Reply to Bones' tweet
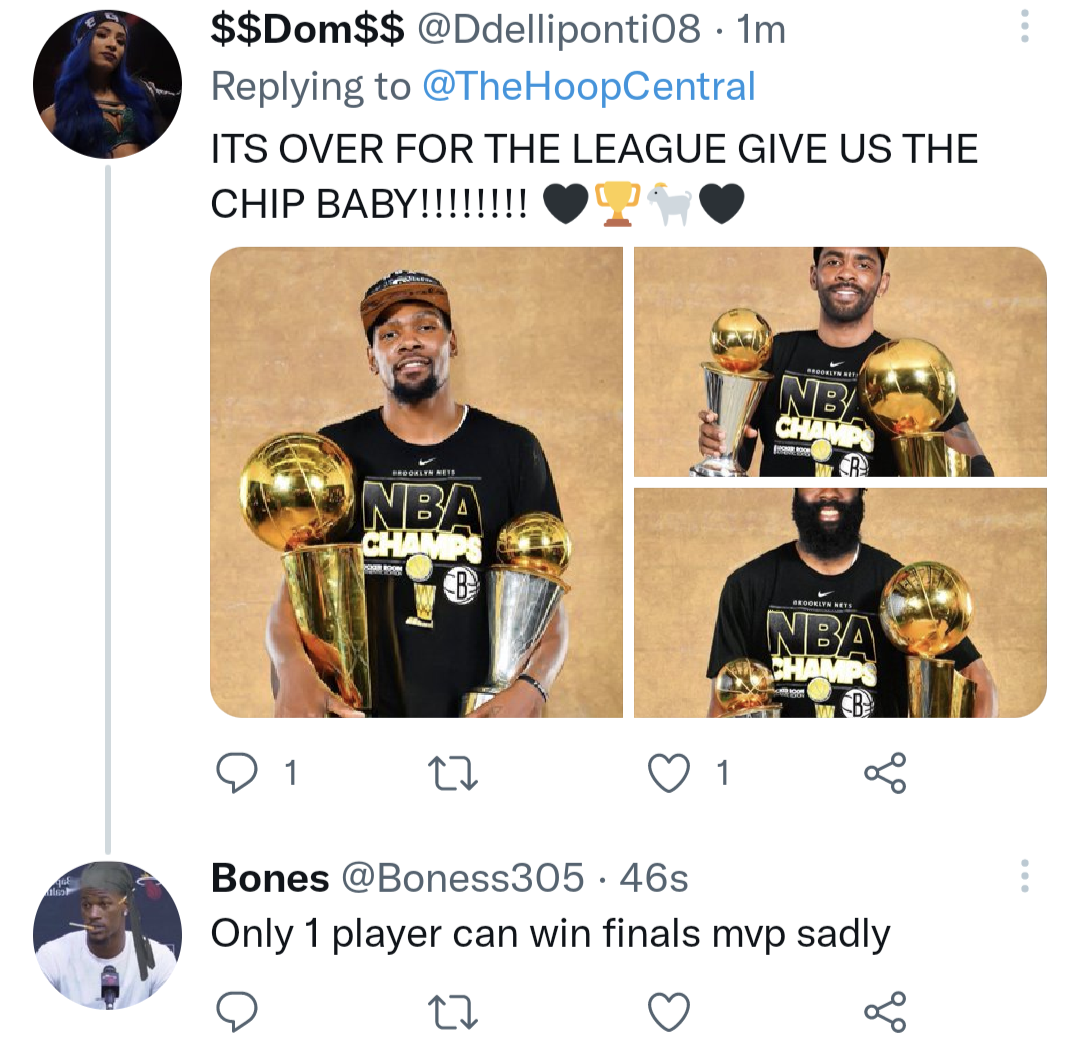The image size is (1080, 1063). click(236, 1012)
